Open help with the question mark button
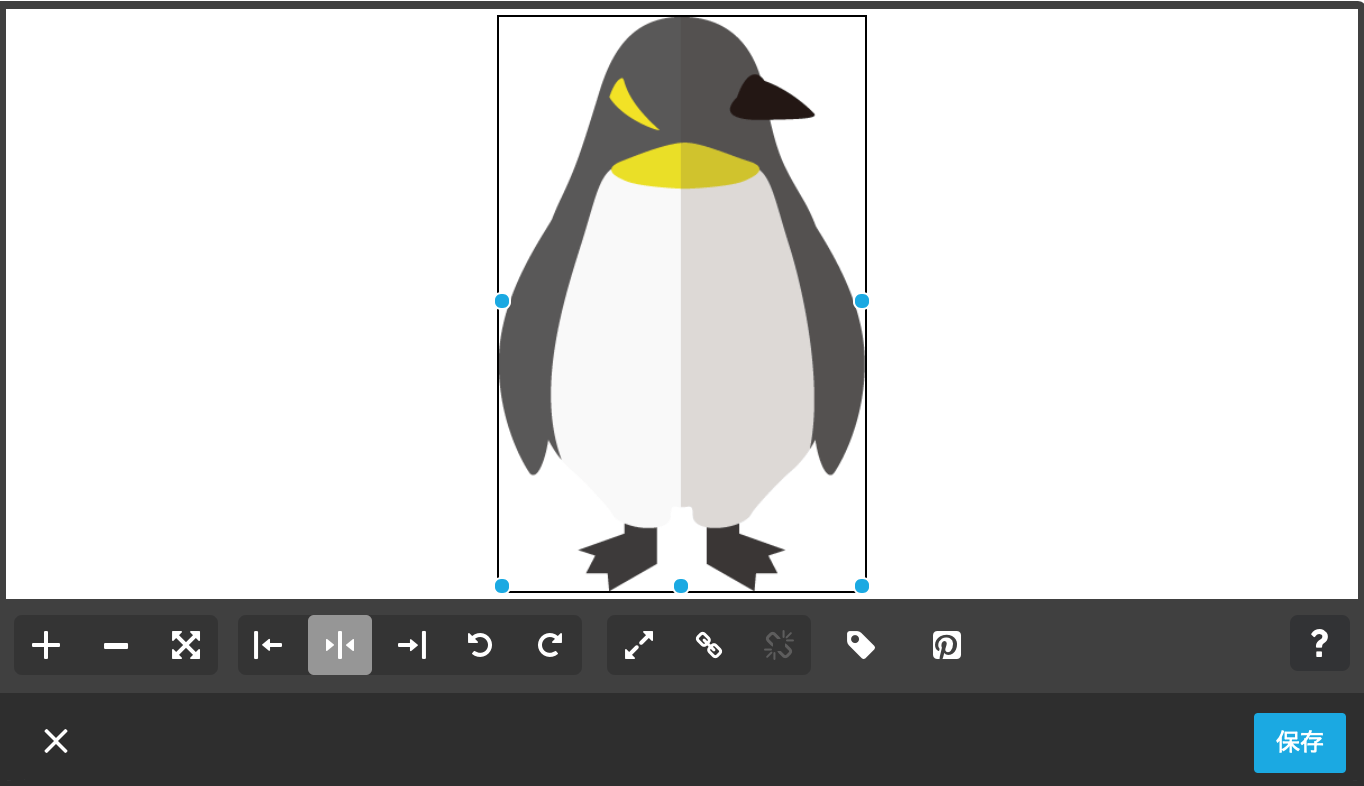The width and height of the screenshot is (1364, 786). tap(1320, 643)
